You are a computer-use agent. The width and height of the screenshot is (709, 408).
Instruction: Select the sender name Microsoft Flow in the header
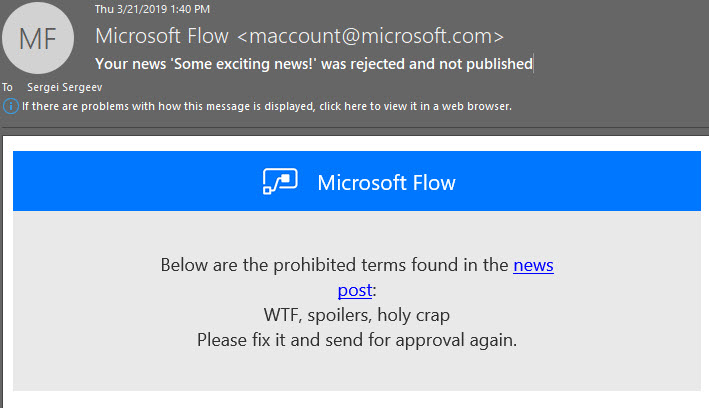161,37
